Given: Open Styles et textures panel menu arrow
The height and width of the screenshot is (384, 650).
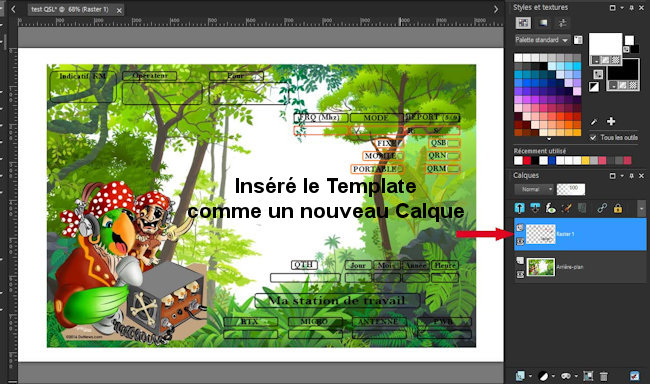Looking at the screenshot, I should pyautogui.click(x=622, y=7).
